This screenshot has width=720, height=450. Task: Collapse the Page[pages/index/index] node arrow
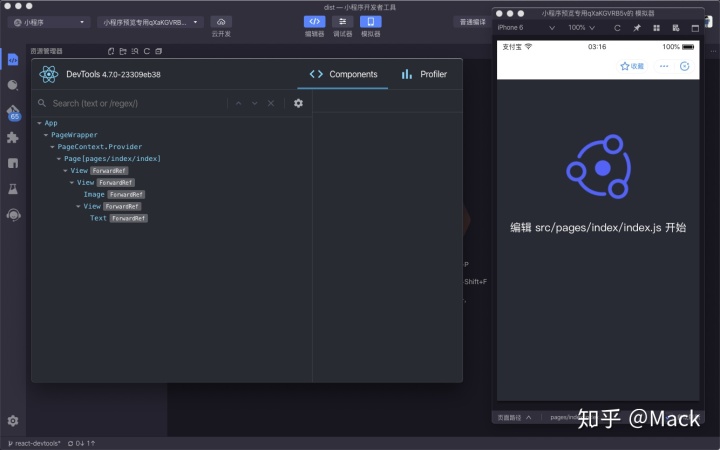(59, 159)
